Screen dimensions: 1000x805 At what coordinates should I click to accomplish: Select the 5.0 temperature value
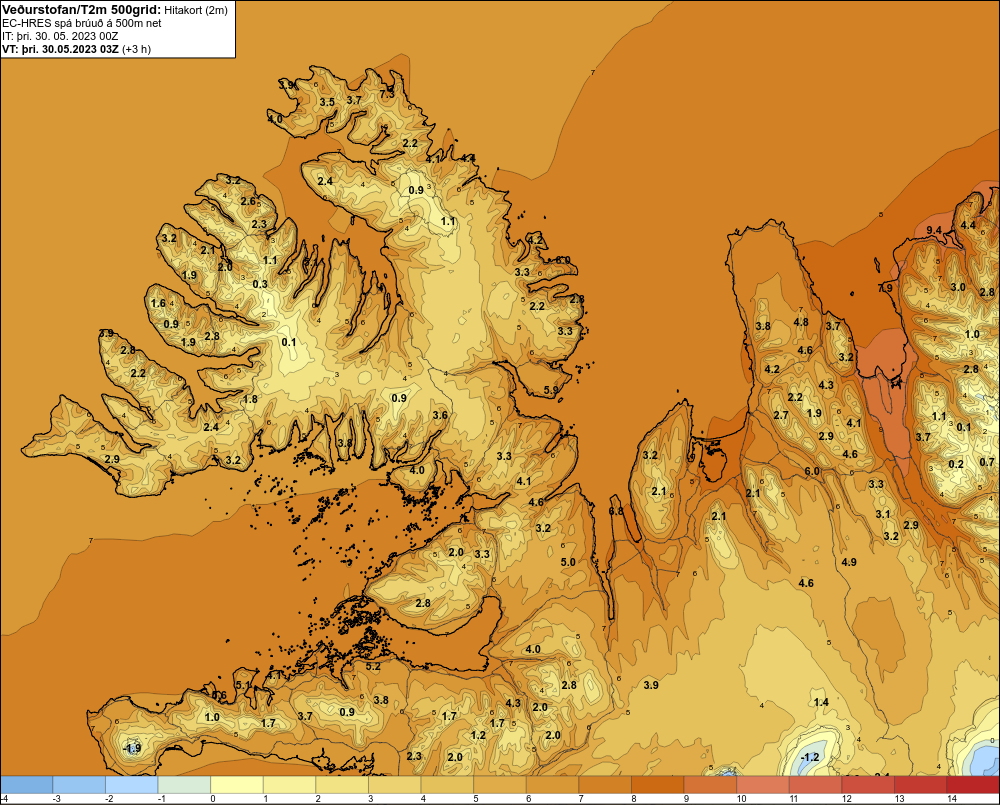pos(568,562)
